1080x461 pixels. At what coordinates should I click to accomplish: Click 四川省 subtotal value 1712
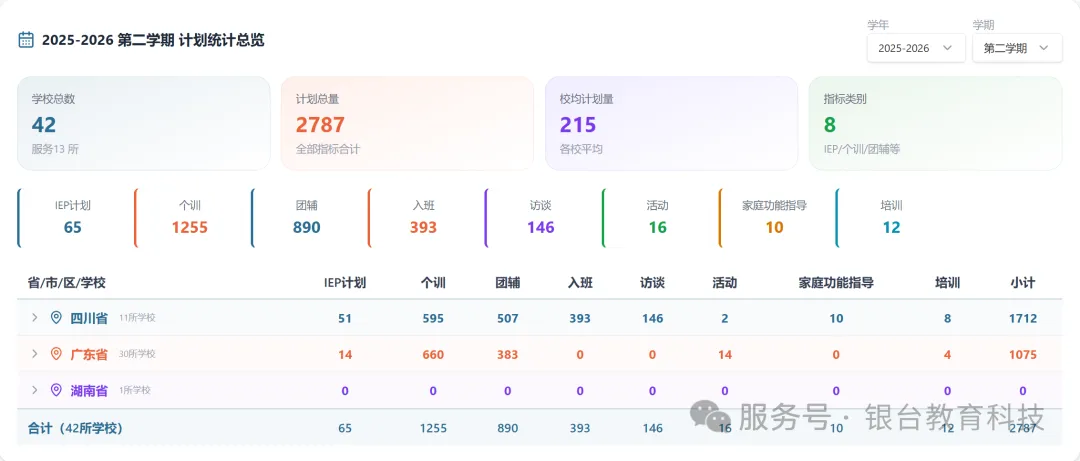[x=1023, y=318]
